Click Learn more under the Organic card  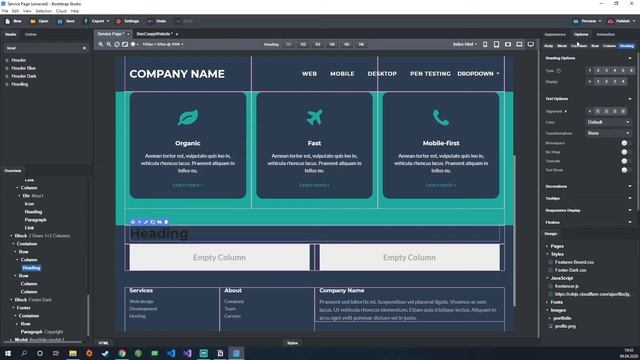tap(187, 185)
